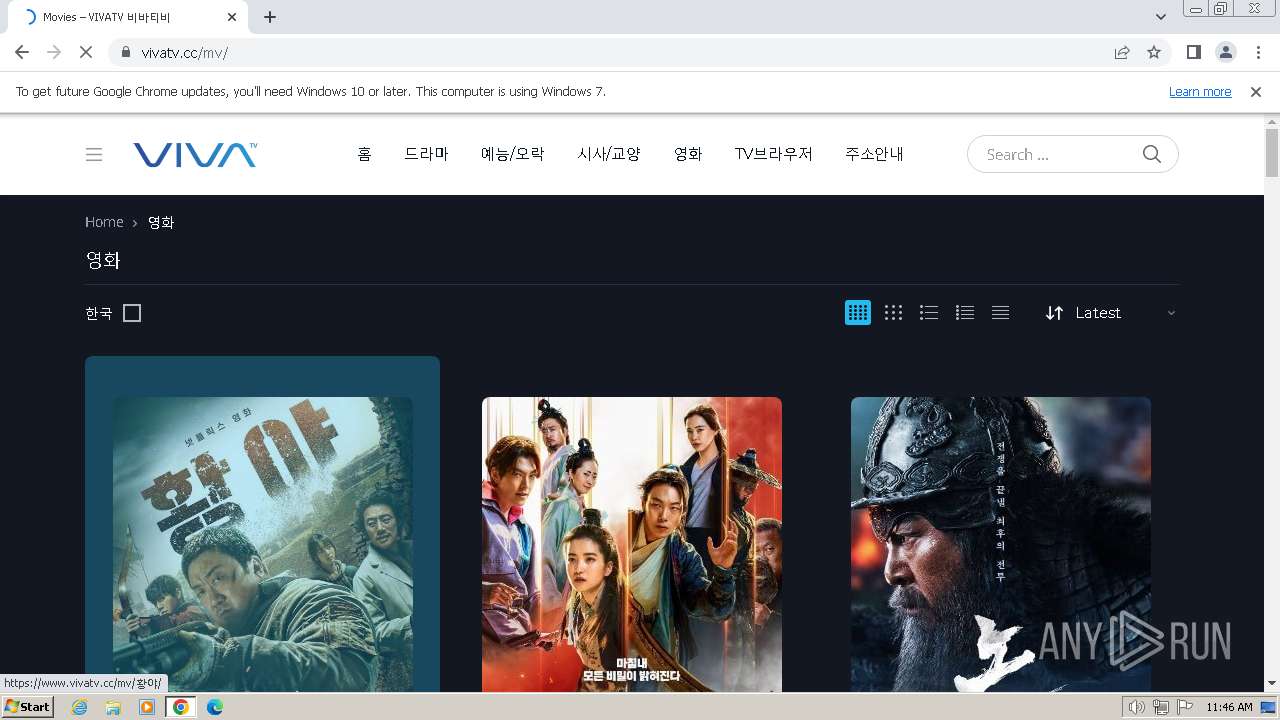View site security lock info
This screenshot has height=720, width=1280.
[x=126, y=52]
